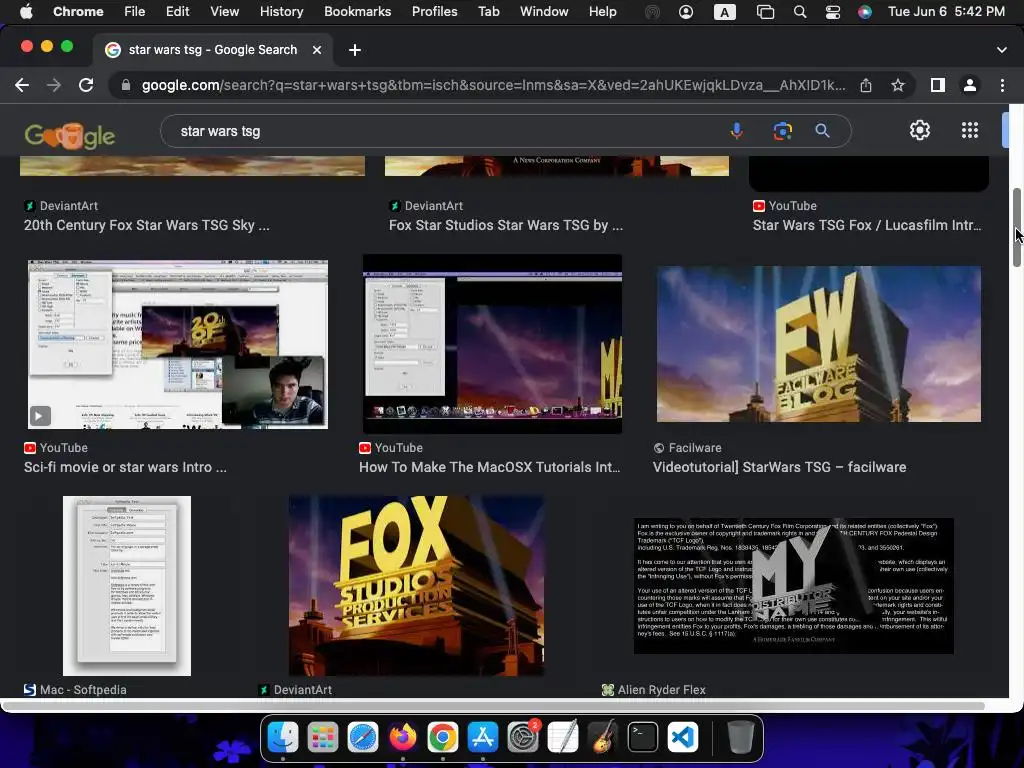Screen dimensions: 1024x768
Task: Open the Softpedia dialog screenshot thumbnail
Action: click(127, 586)
